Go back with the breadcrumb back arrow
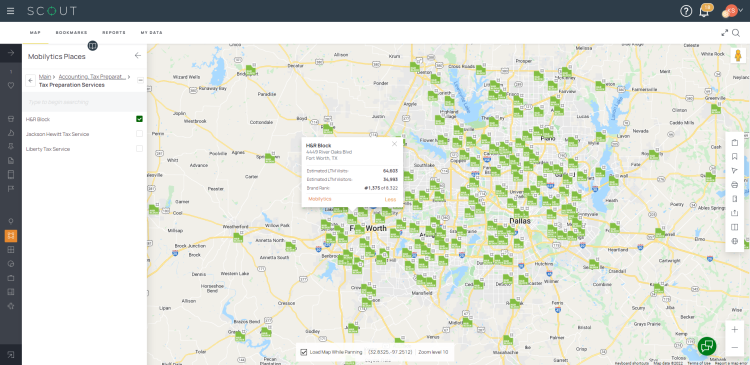Image resolution: width=750 pixels, height=365 pixels. coord(31,80)
